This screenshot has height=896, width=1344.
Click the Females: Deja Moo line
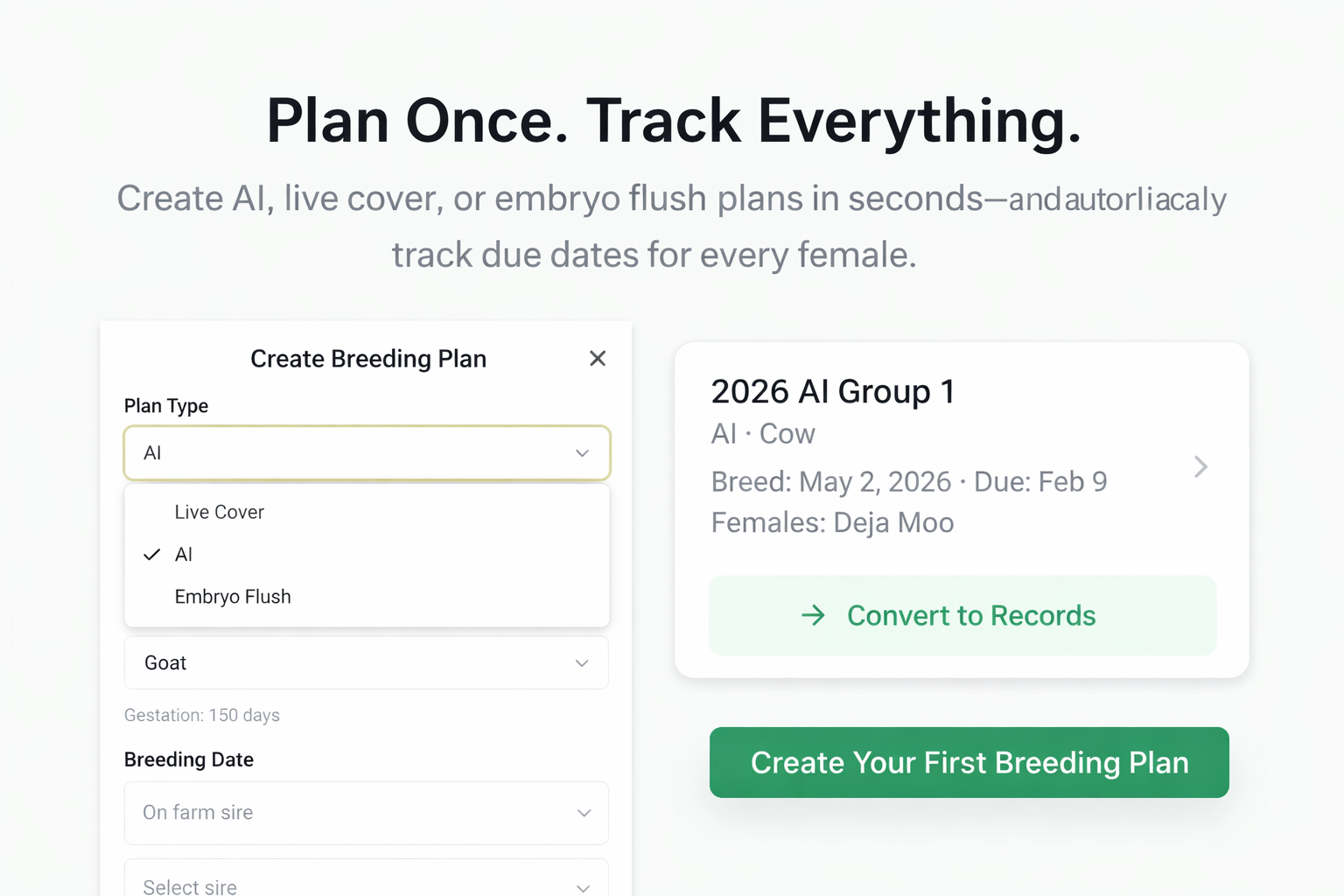(832, 522)
